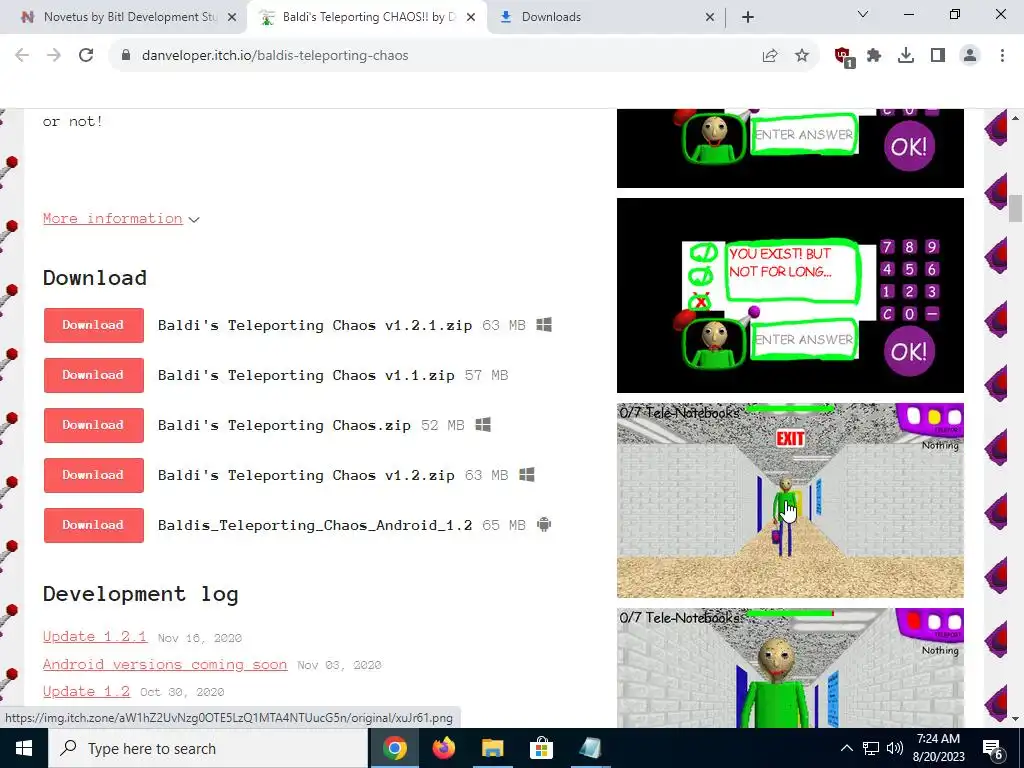
Task: Switch to the Baldi's Teleporting CHAOS tab
Action: (366, 17)
